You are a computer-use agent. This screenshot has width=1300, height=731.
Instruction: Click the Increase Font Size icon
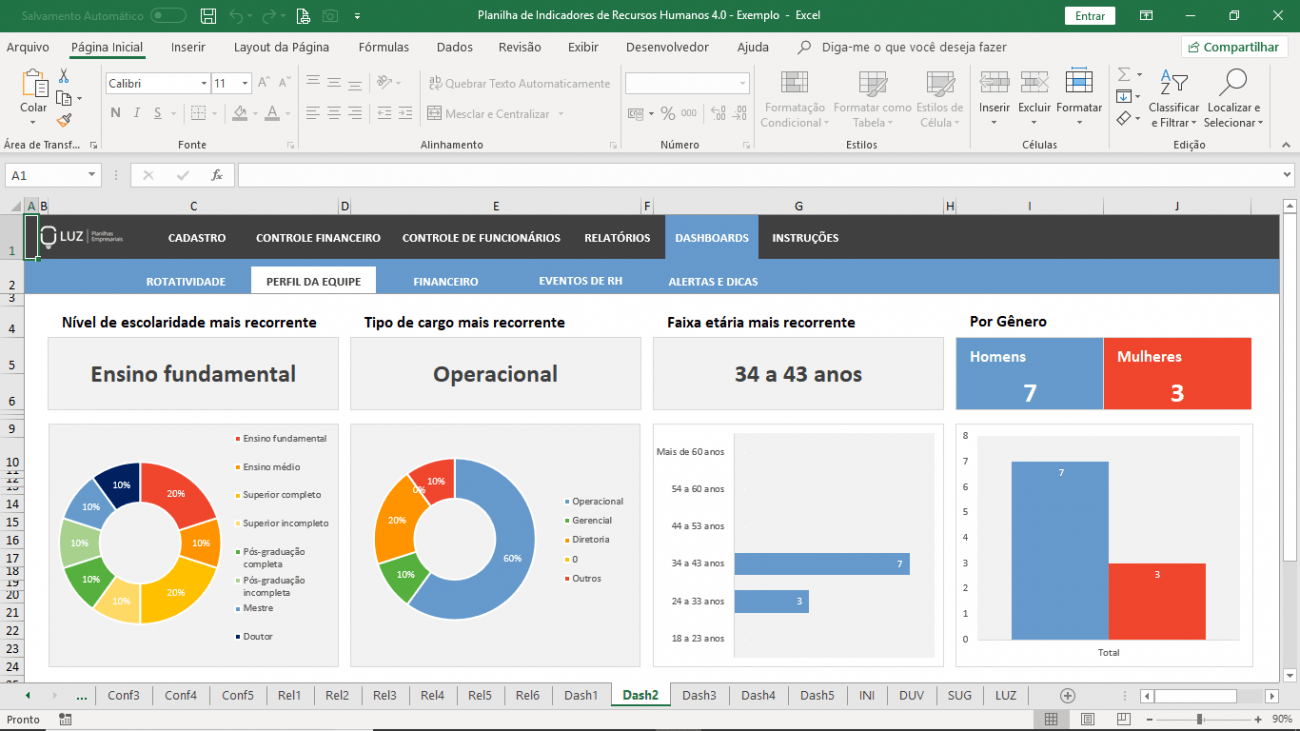pos(263,83)
